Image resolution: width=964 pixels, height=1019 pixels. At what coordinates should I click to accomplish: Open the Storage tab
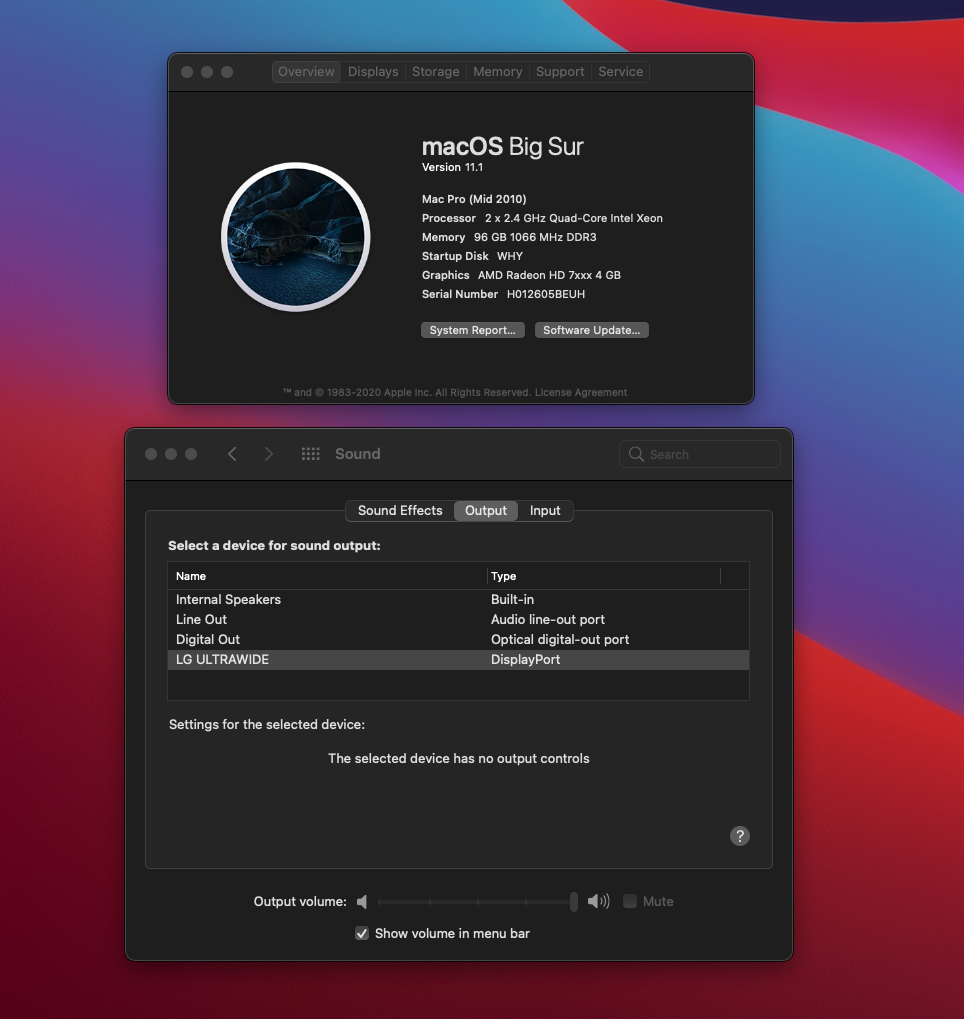(436, 71)
